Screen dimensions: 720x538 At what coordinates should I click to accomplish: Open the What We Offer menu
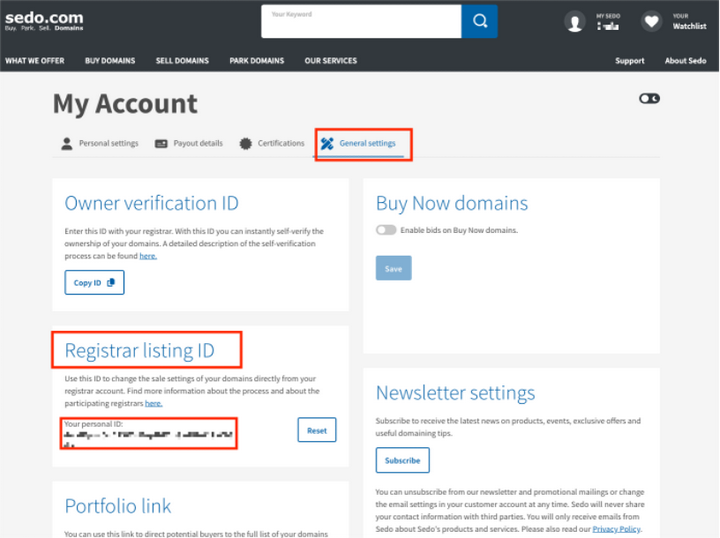[35, 61]
